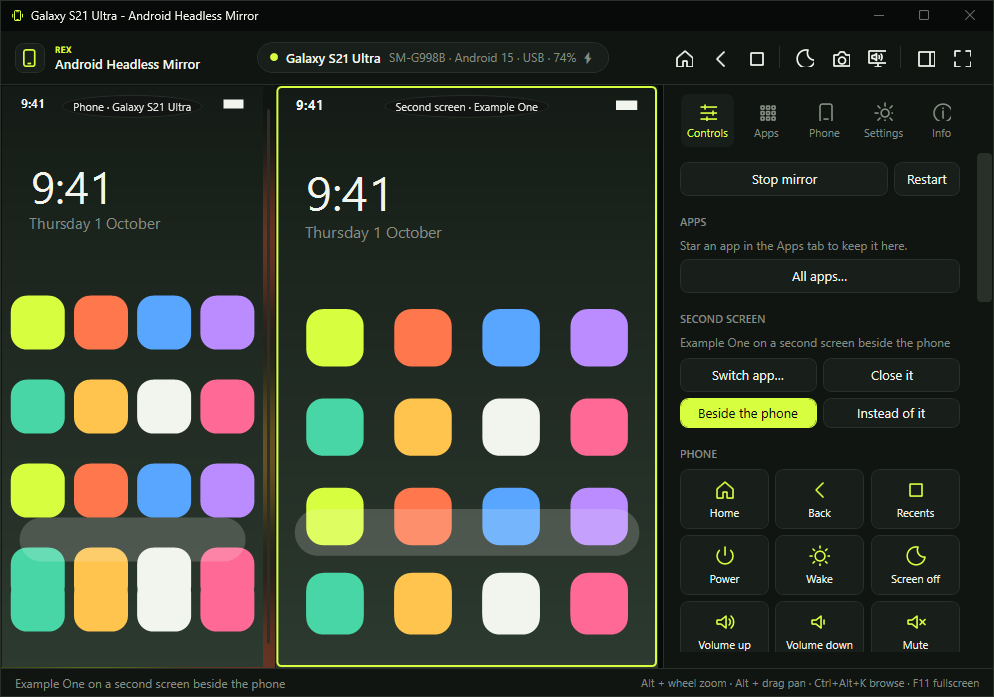Go to the Settings tab
The width and height of the screenshot is (994, 697).
[x=883, y=121]
